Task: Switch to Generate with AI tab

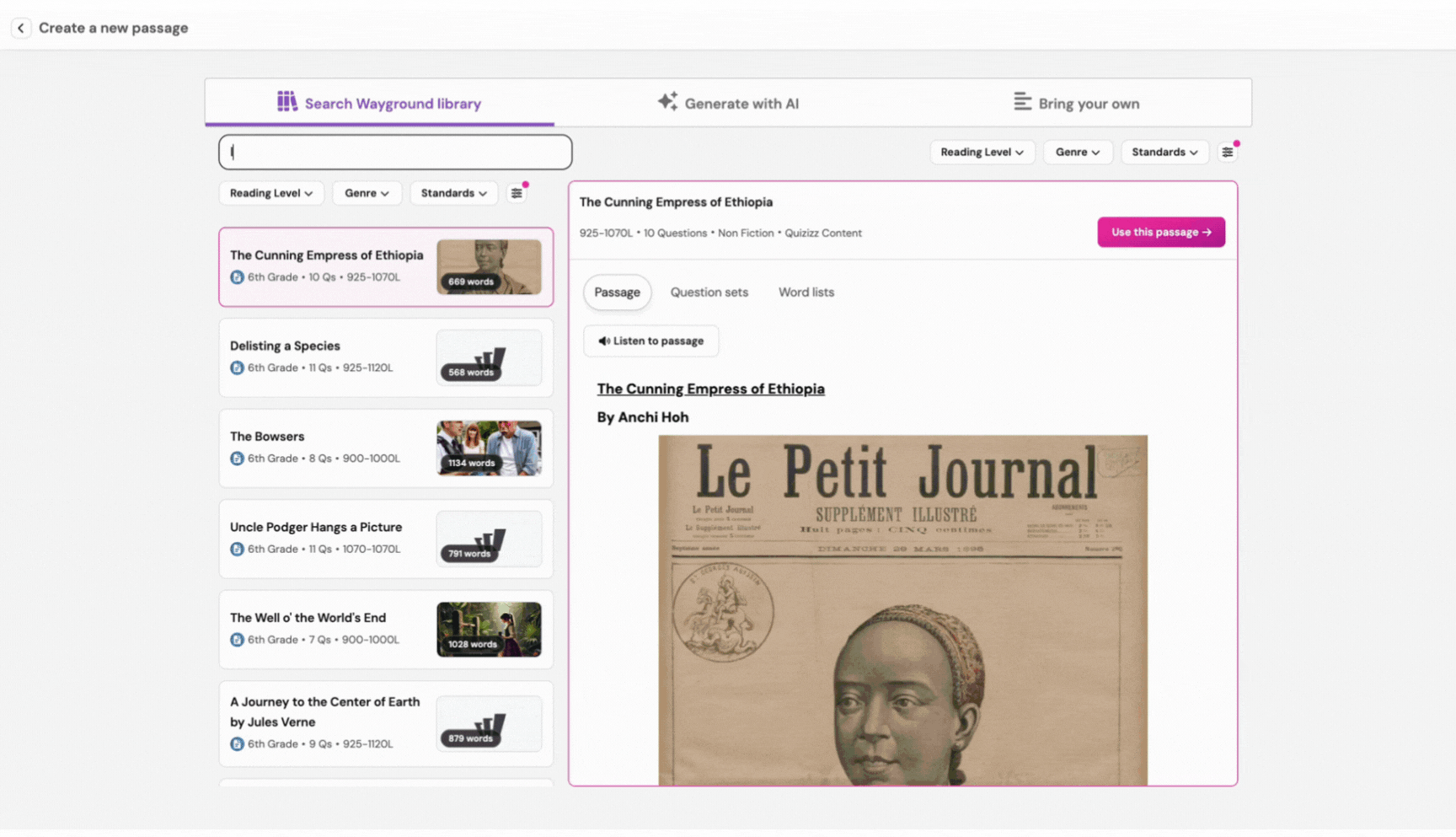Action: (x=728, y=103)
